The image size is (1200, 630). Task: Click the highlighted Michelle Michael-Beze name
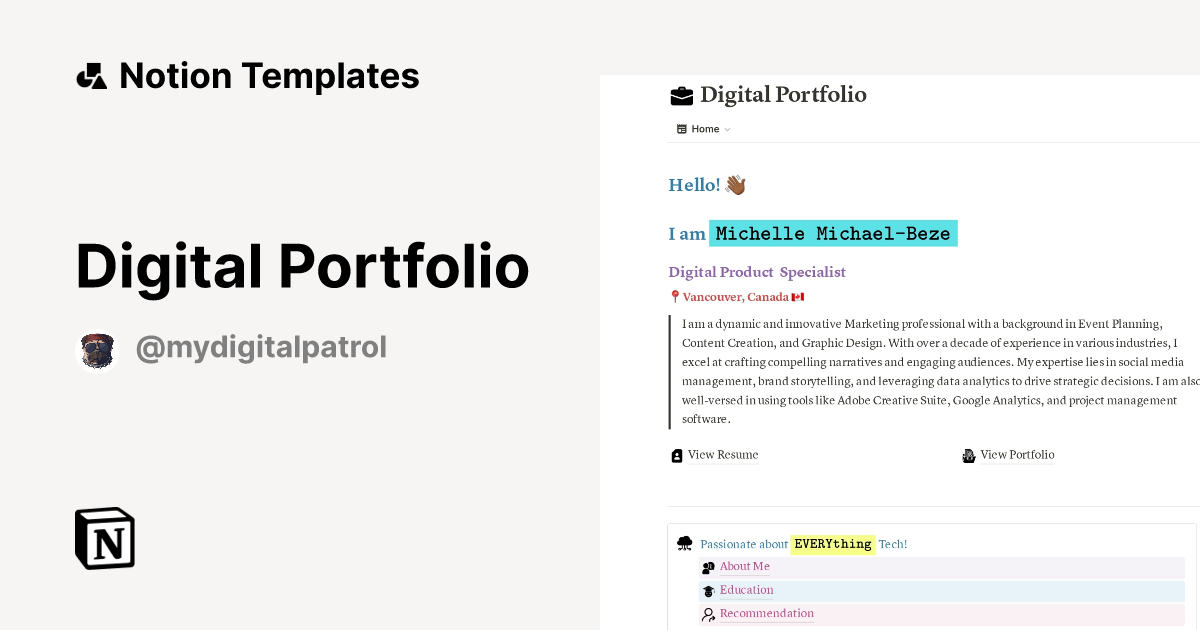coord(833,234)
